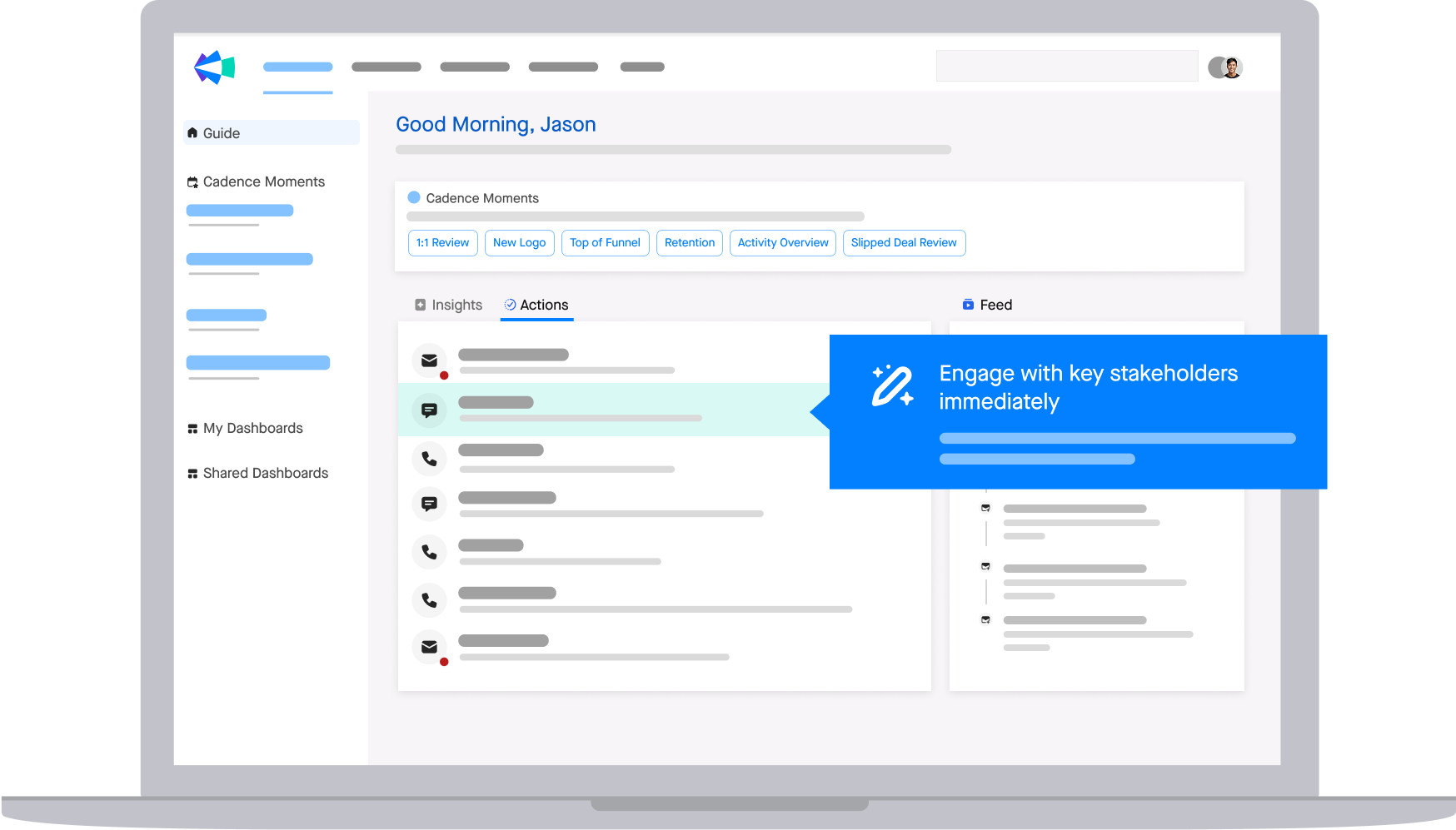Open the user profile avatar

click(1225, 67)
